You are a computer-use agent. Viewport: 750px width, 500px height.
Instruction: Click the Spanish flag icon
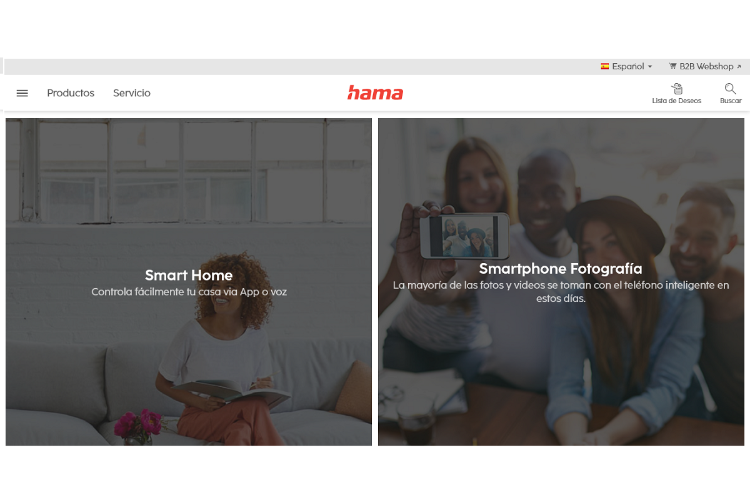pyautogui.click(x=605, y=67)
